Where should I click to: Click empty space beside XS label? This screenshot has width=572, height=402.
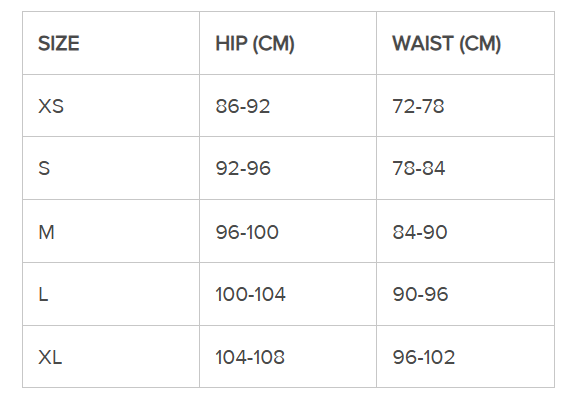click(131, 106)
